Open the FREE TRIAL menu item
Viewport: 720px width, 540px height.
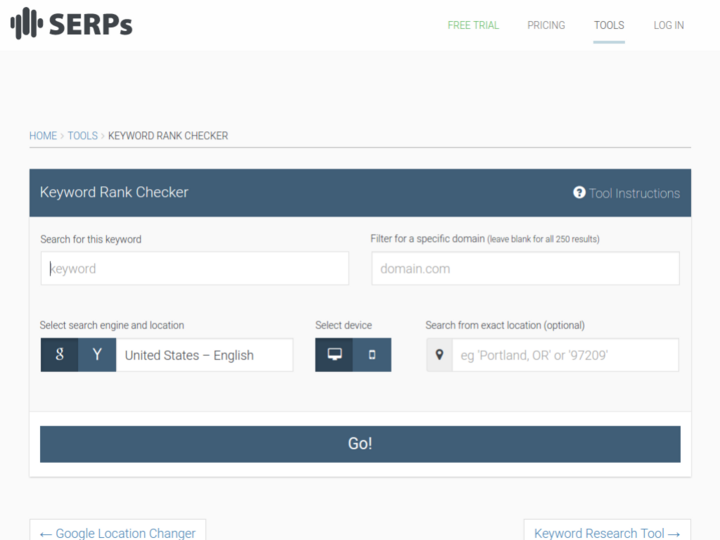[473, 25]
